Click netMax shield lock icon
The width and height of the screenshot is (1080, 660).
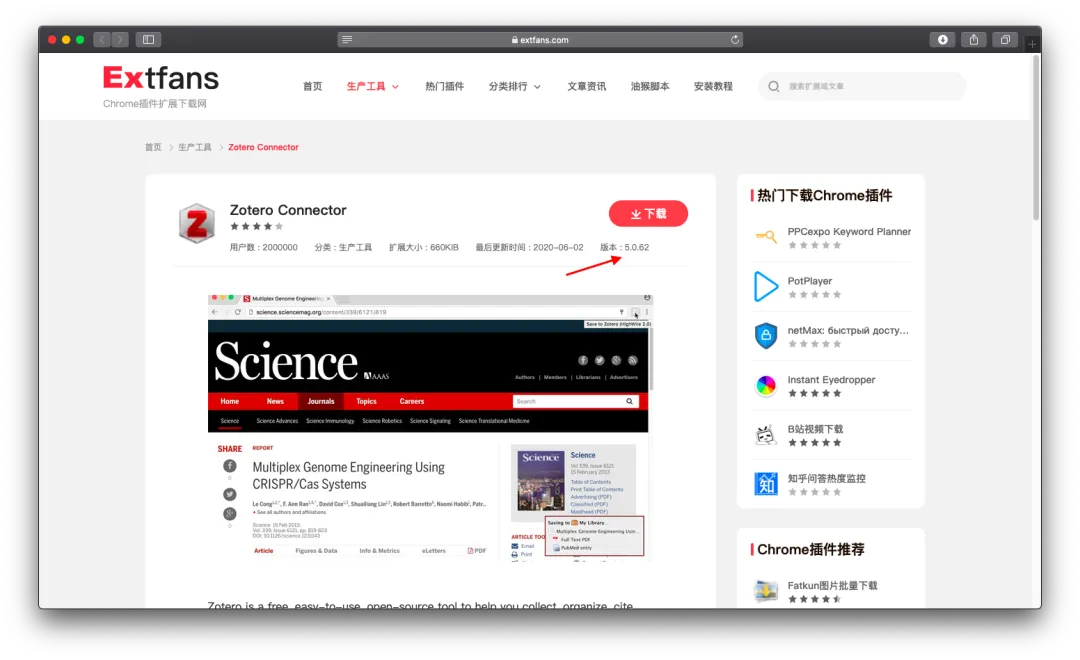click(765, 336)
